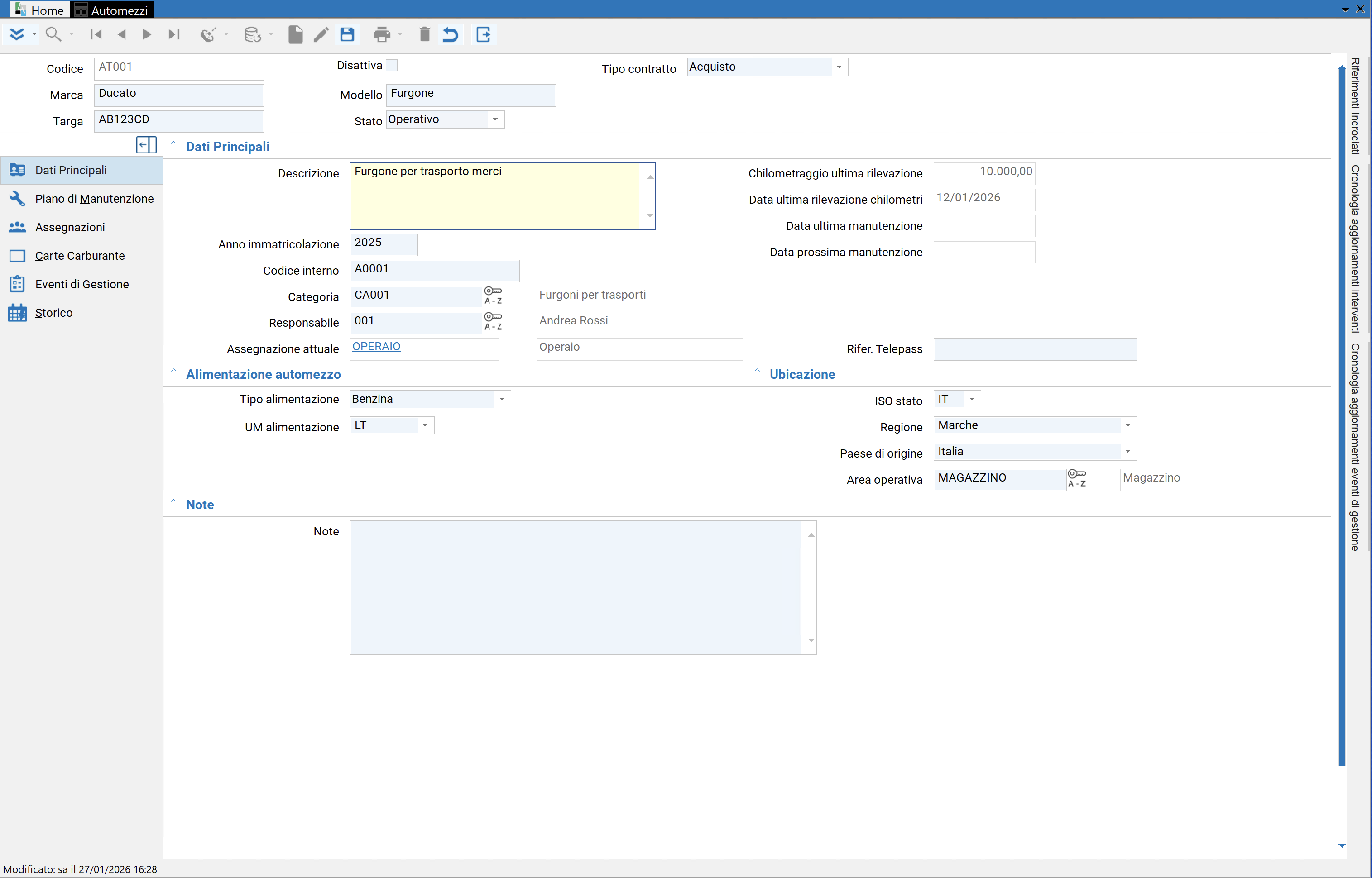Click the Rifer. Telepass input field

tap(1035, 349)
